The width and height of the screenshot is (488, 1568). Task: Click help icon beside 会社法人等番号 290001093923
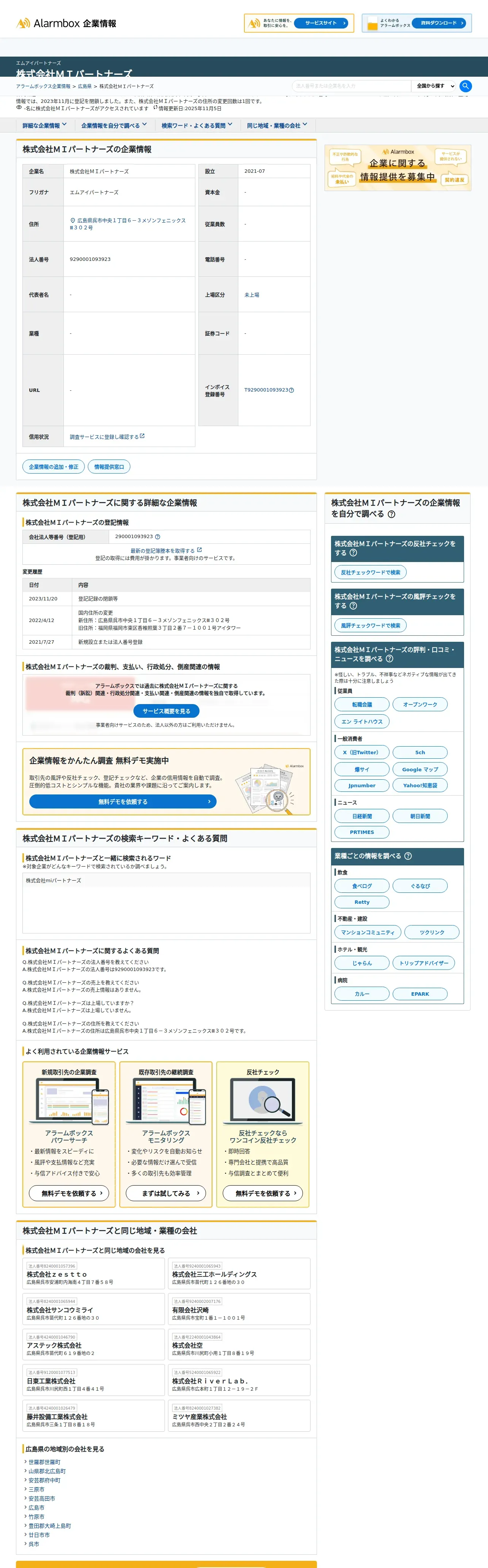tap(157, 536)
